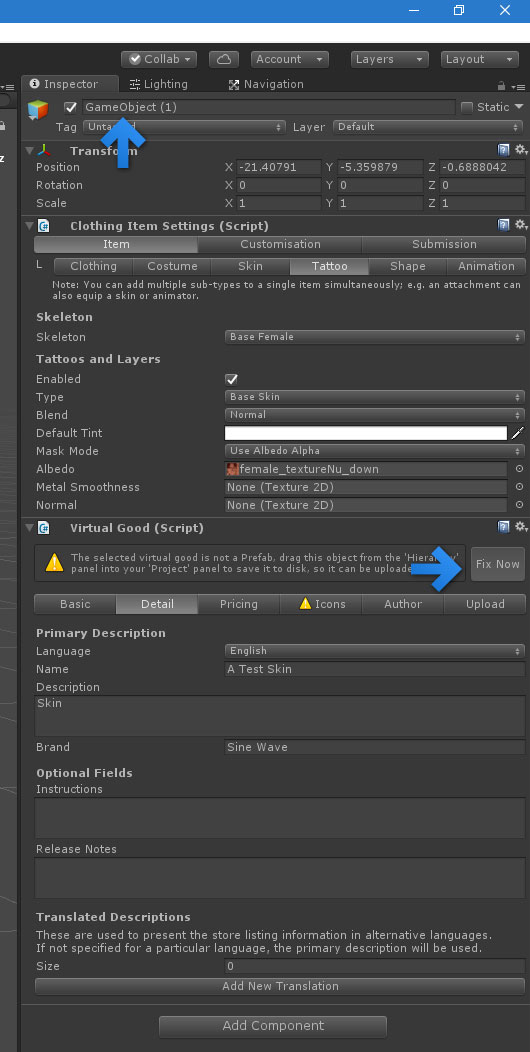Click the Position X value field
The height and width of the screenshot is (1052, 530).
278,167
